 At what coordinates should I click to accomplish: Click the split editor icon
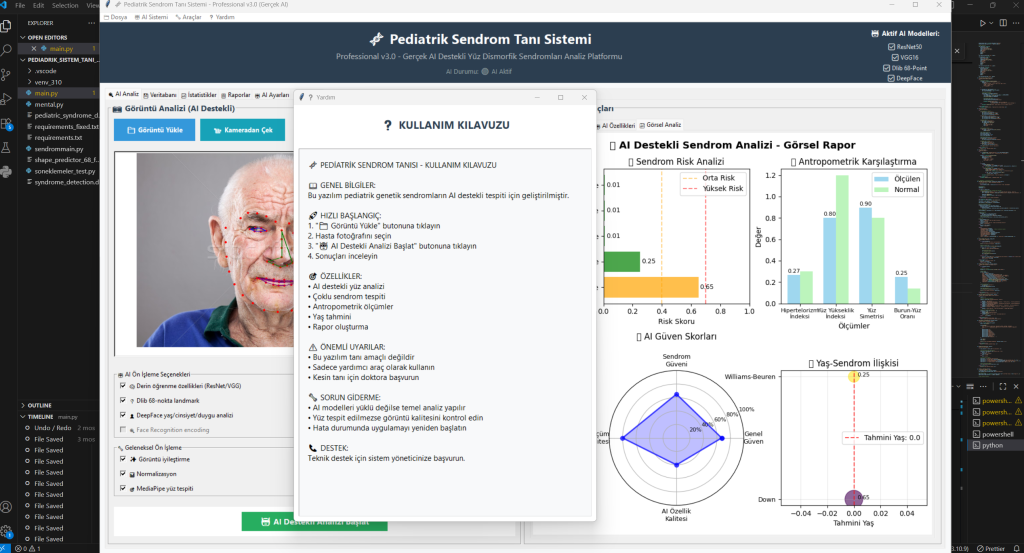click(x=1001, y=22)
